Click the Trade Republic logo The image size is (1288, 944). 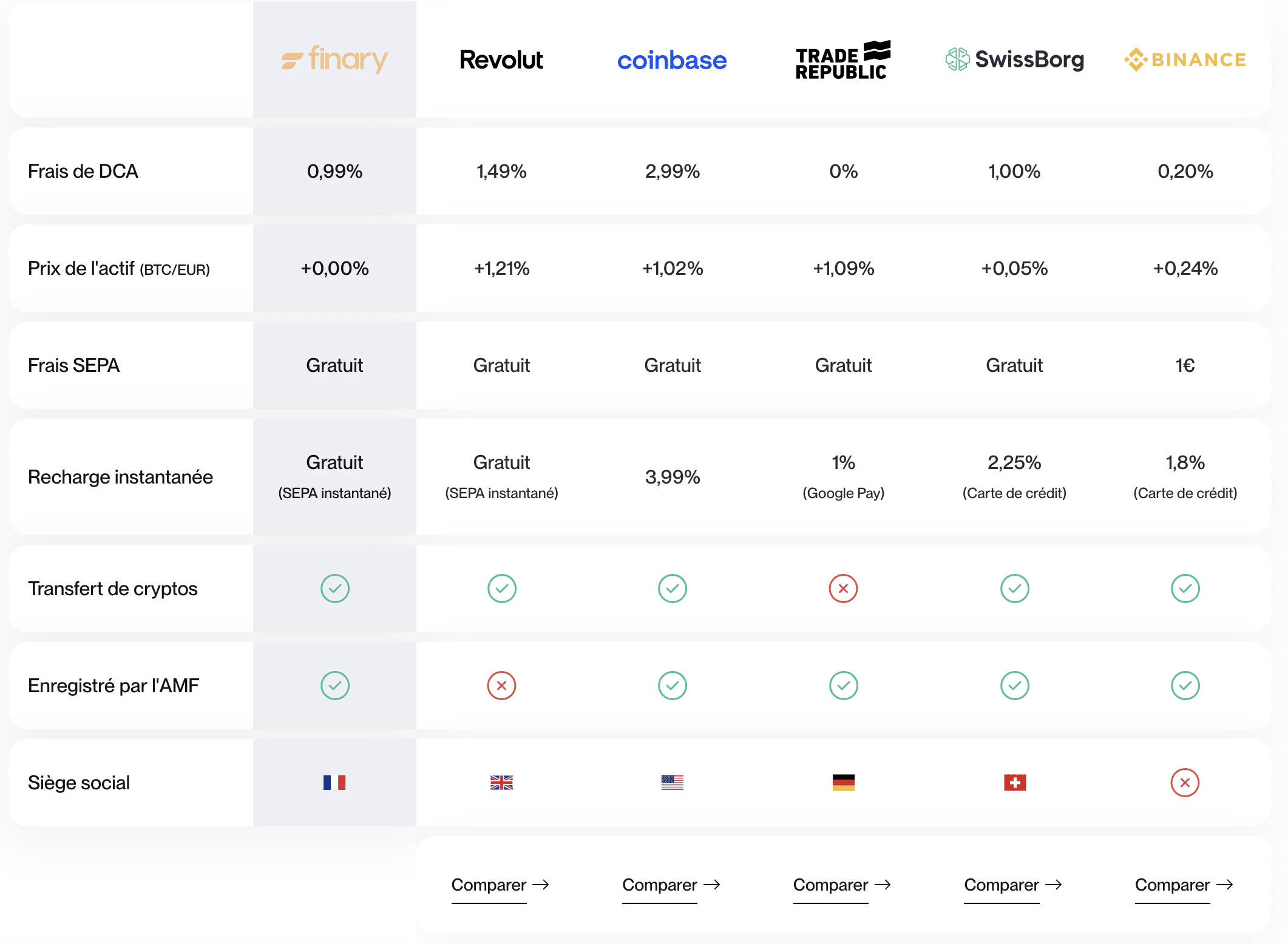[x=843, y=60]
